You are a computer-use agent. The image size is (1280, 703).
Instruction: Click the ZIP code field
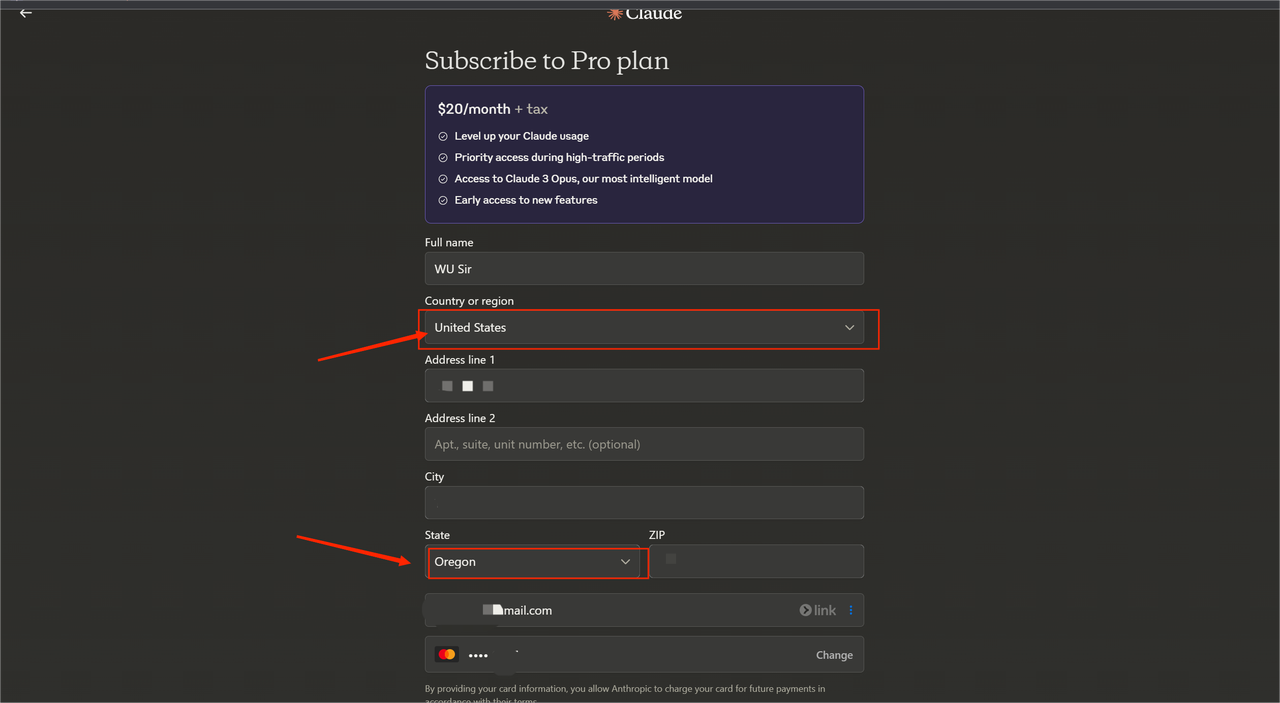[x=756, y=561]
